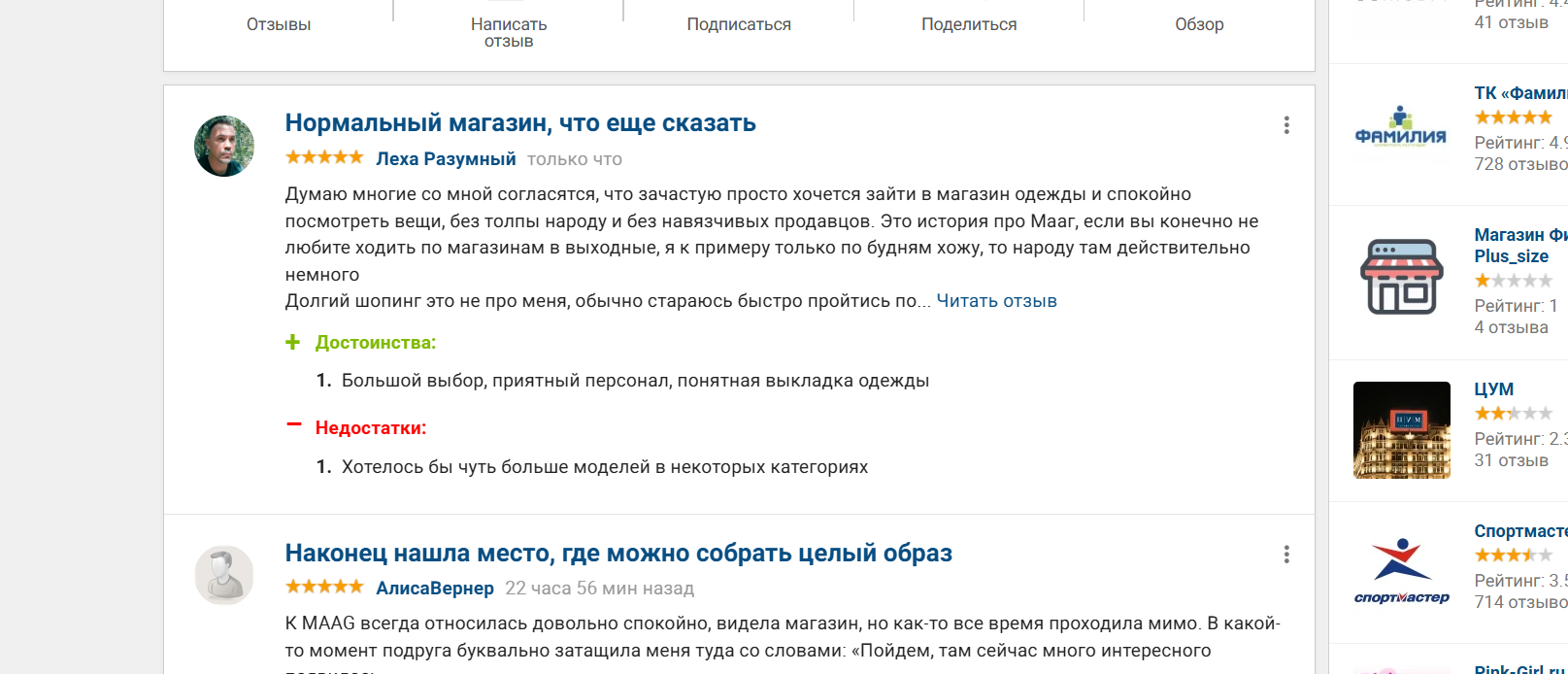
Task: Click the 4 отзыва count
Action: coord(1511,327)
